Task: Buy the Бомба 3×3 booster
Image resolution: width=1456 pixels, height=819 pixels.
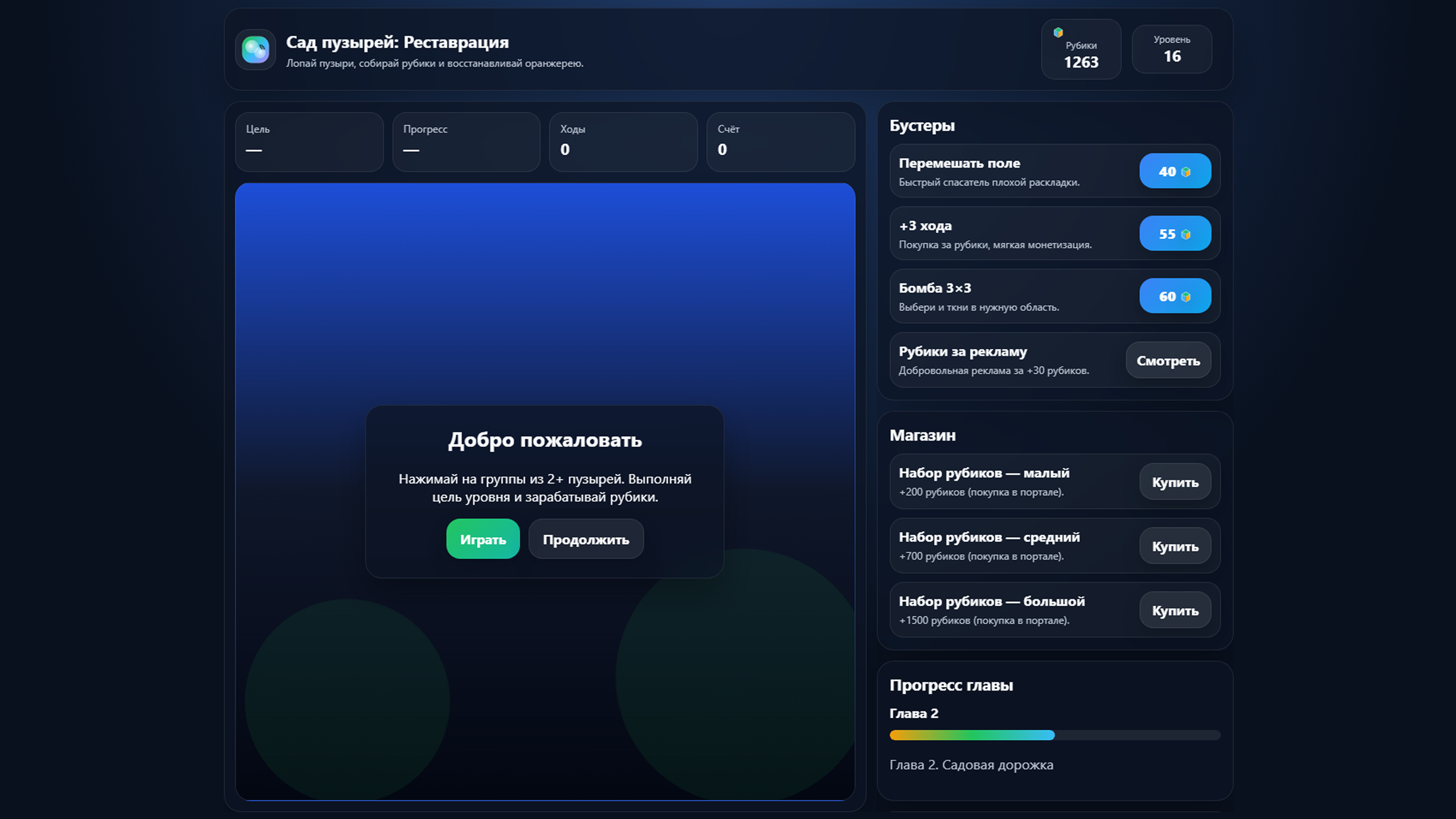Action: point(1174,296)
